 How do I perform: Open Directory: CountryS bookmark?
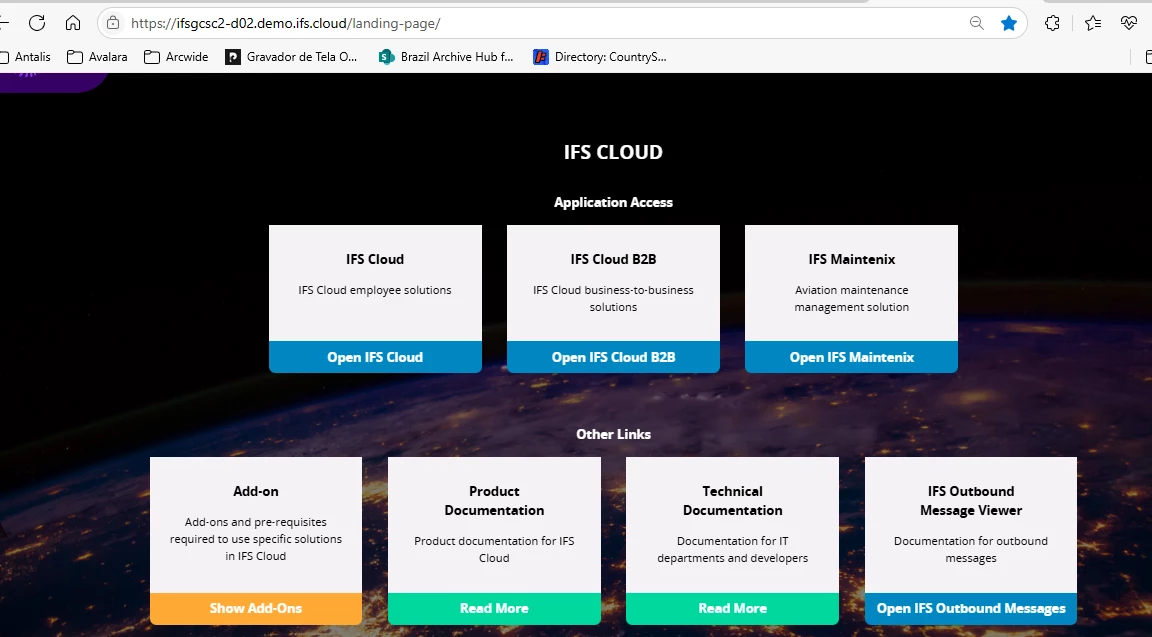pos(600,57)
